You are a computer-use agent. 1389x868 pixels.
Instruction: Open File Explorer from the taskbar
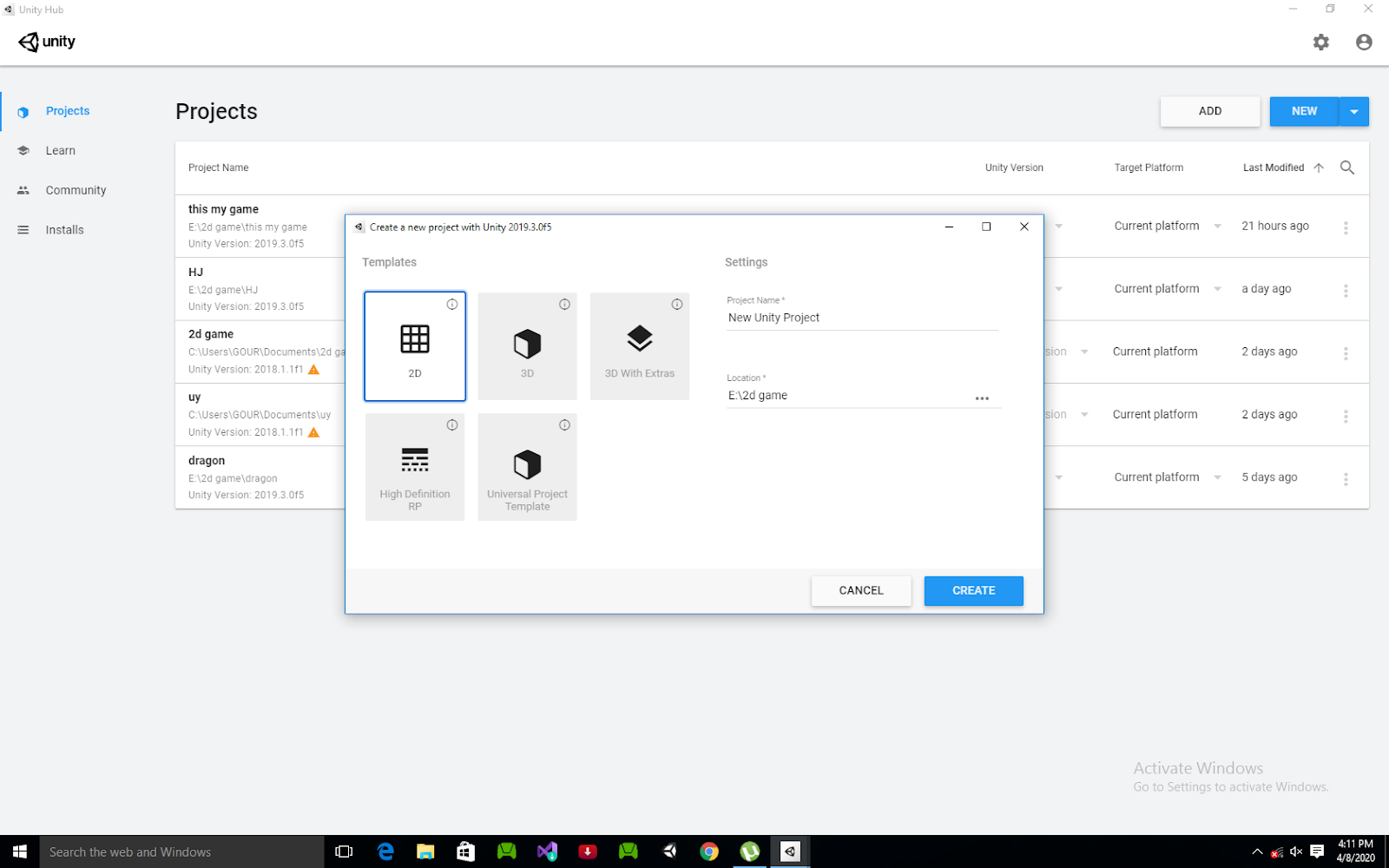tap(425, 852)
